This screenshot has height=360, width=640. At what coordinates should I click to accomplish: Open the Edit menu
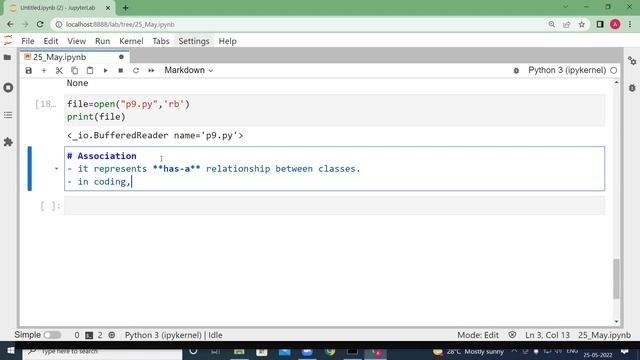(51, 41)
